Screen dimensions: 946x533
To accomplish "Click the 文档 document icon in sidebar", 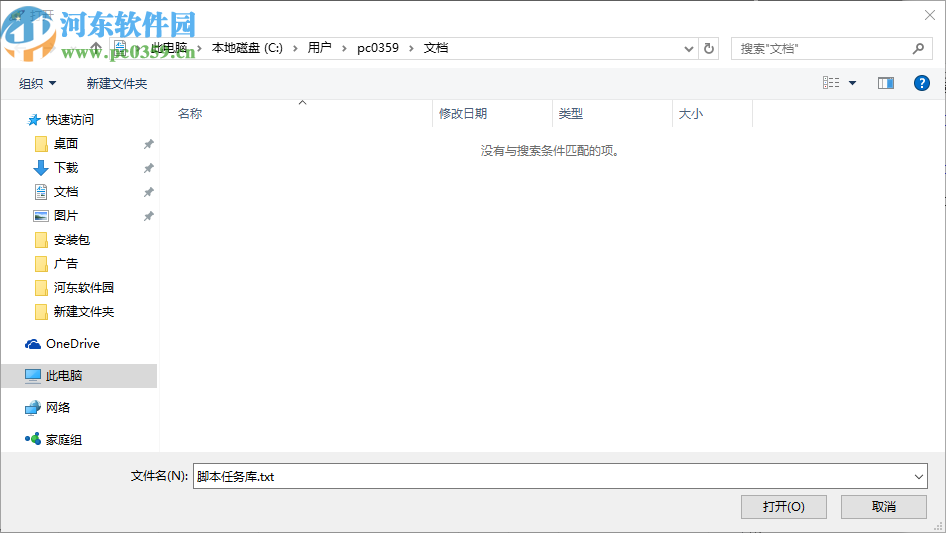I will click(x=41, y=192).
